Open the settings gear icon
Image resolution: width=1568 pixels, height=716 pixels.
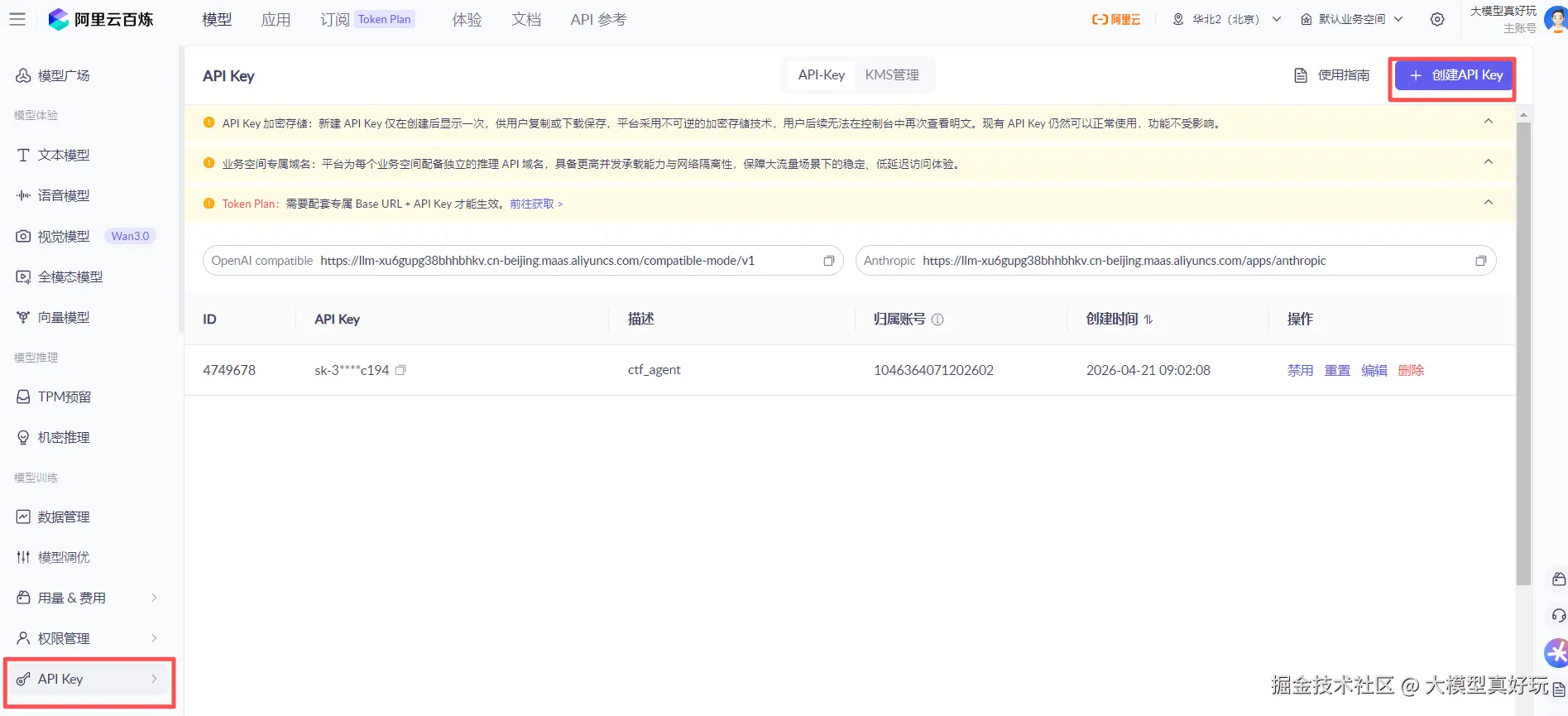coord(1437,19)
